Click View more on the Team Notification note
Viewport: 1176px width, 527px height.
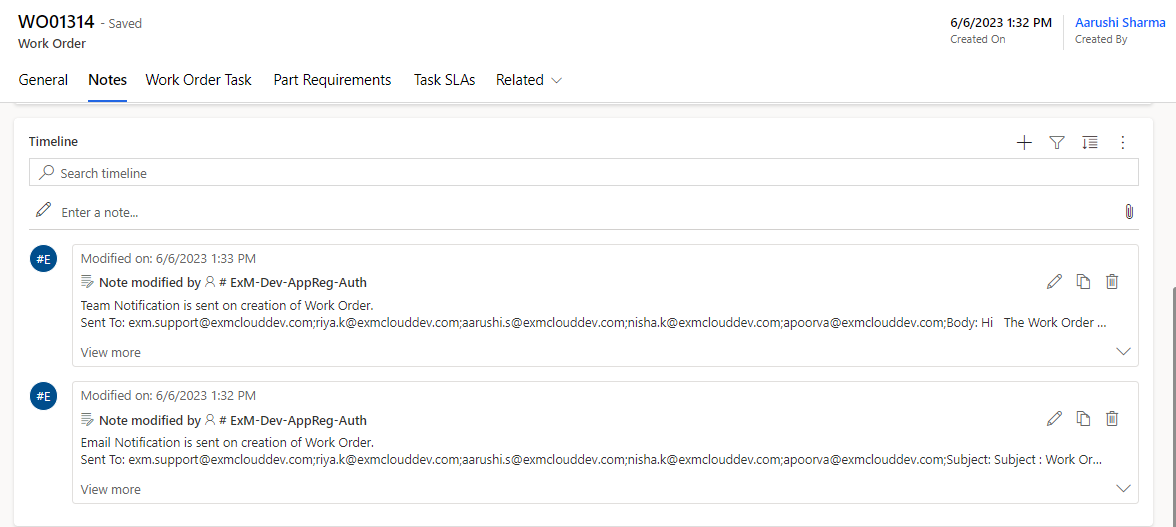[x=110, y=352]
